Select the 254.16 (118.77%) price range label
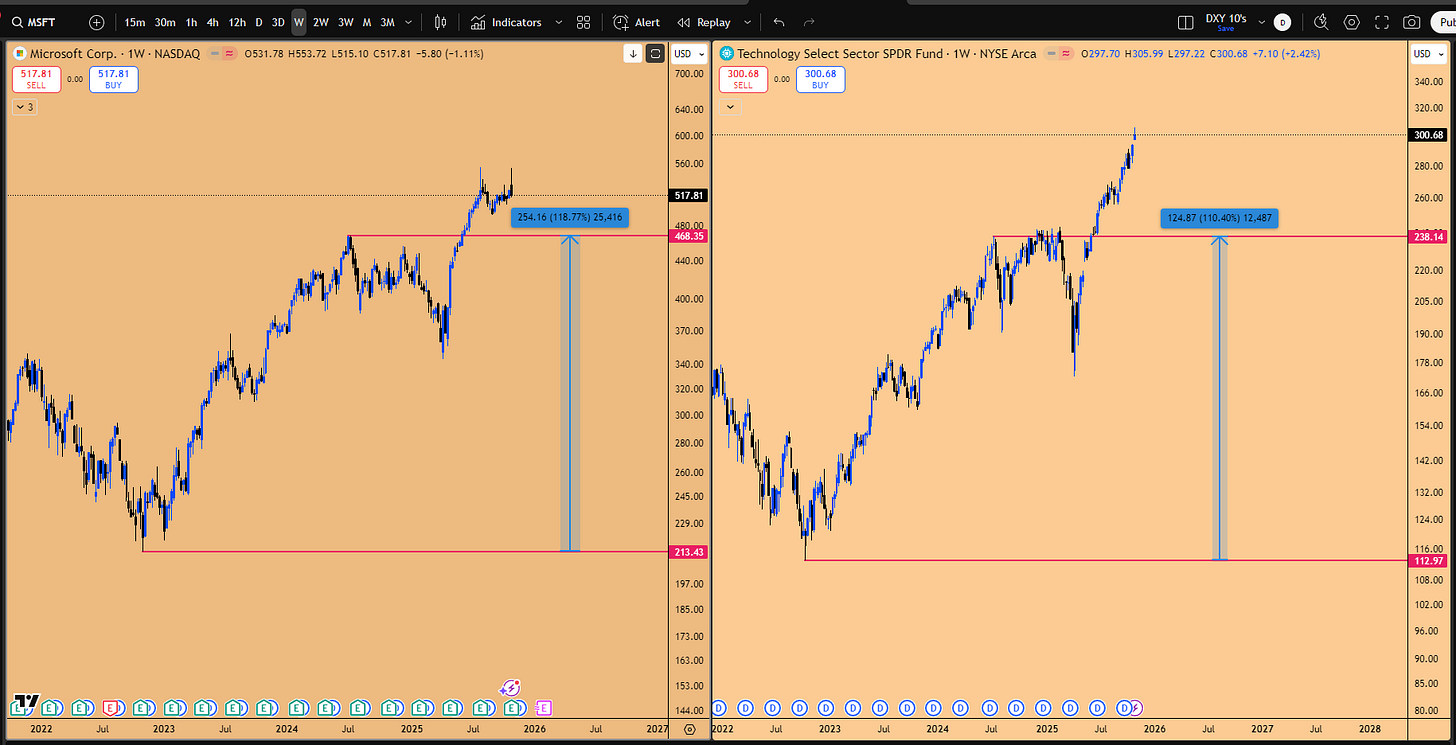The image size is (1456, 745). click(x=570, y=217)
